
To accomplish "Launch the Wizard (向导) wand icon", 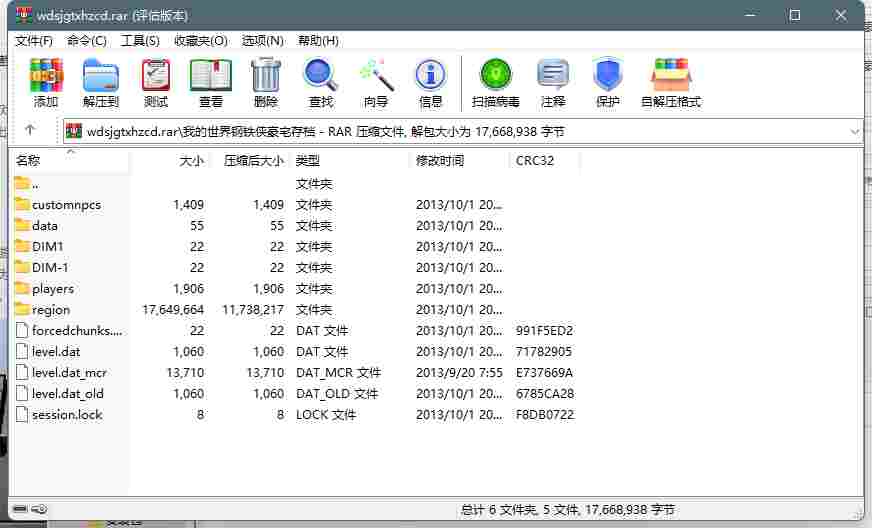I will pos(376,76).
